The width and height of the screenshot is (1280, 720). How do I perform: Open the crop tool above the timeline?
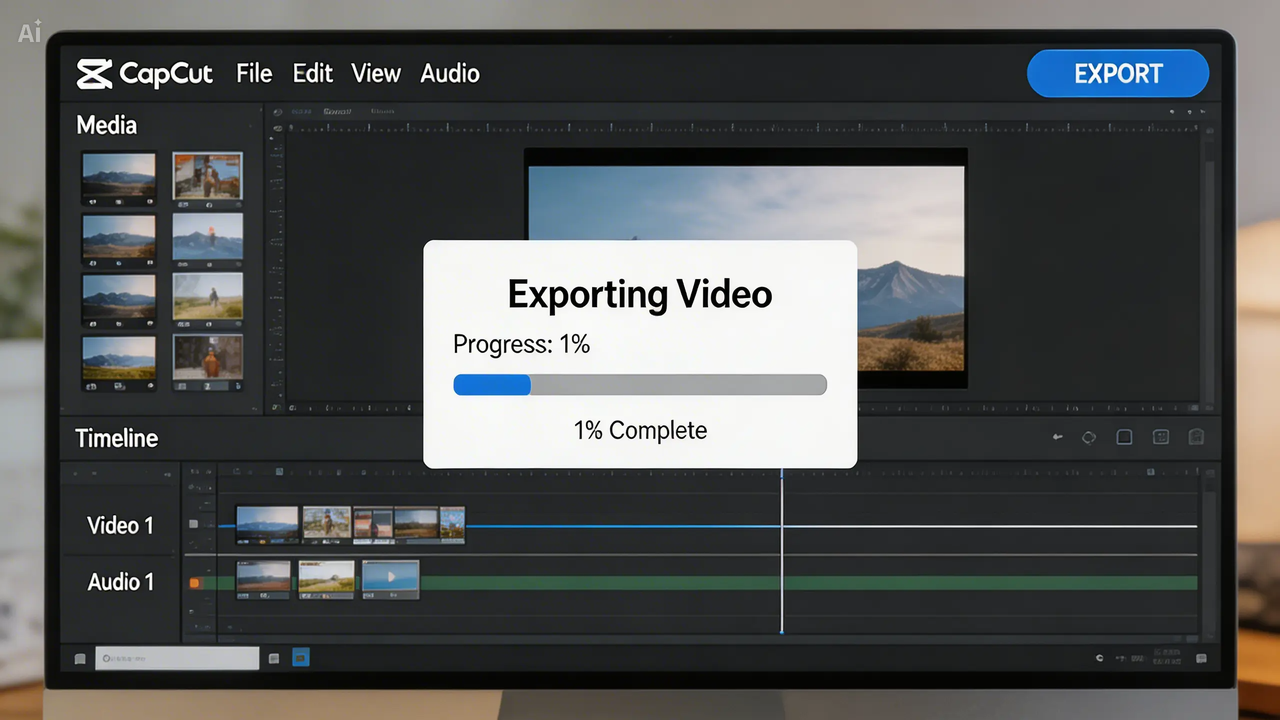(1124, 436)
